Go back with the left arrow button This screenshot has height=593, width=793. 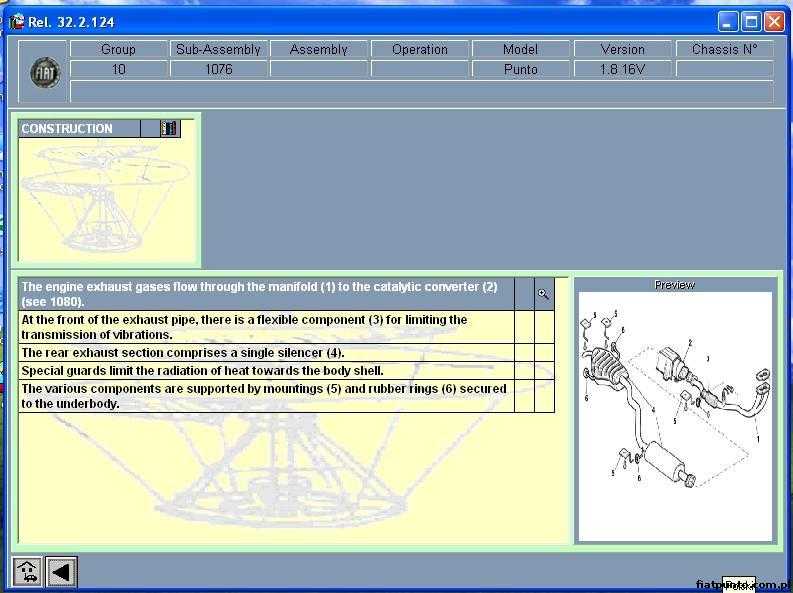(61, 572)
